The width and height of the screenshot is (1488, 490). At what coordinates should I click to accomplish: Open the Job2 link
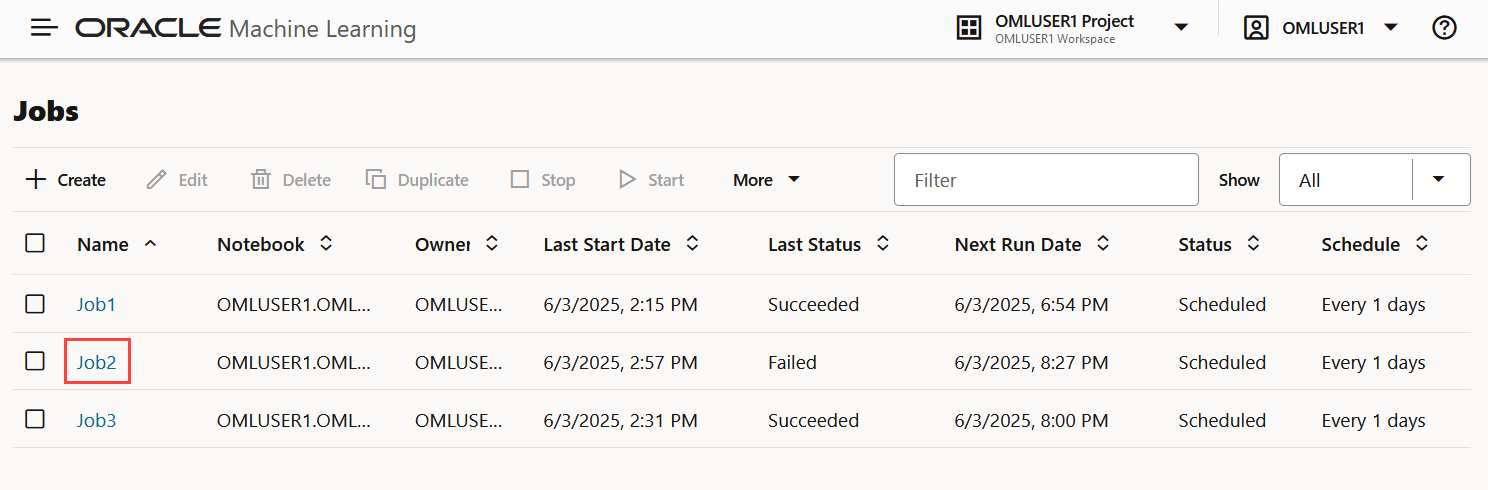click(x=97, y=362)
